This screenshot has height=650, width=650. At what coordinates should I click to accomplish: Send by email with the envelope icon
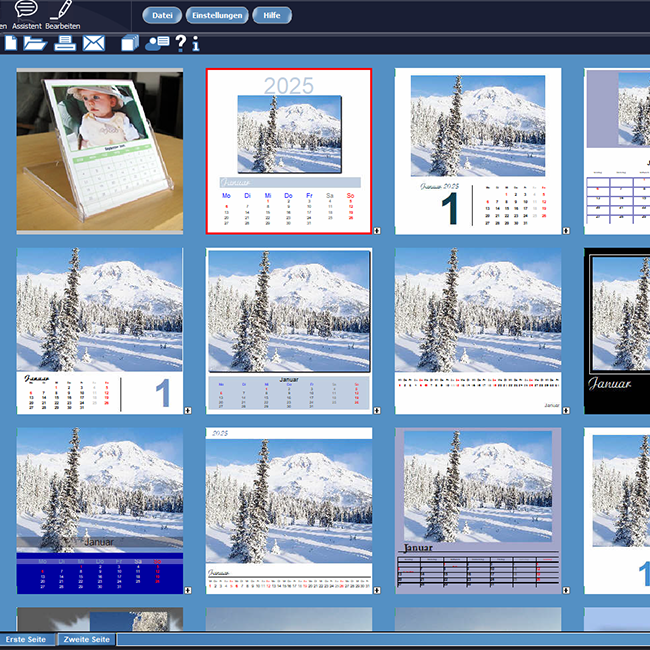pyautogui.click(x=94, y=42)
